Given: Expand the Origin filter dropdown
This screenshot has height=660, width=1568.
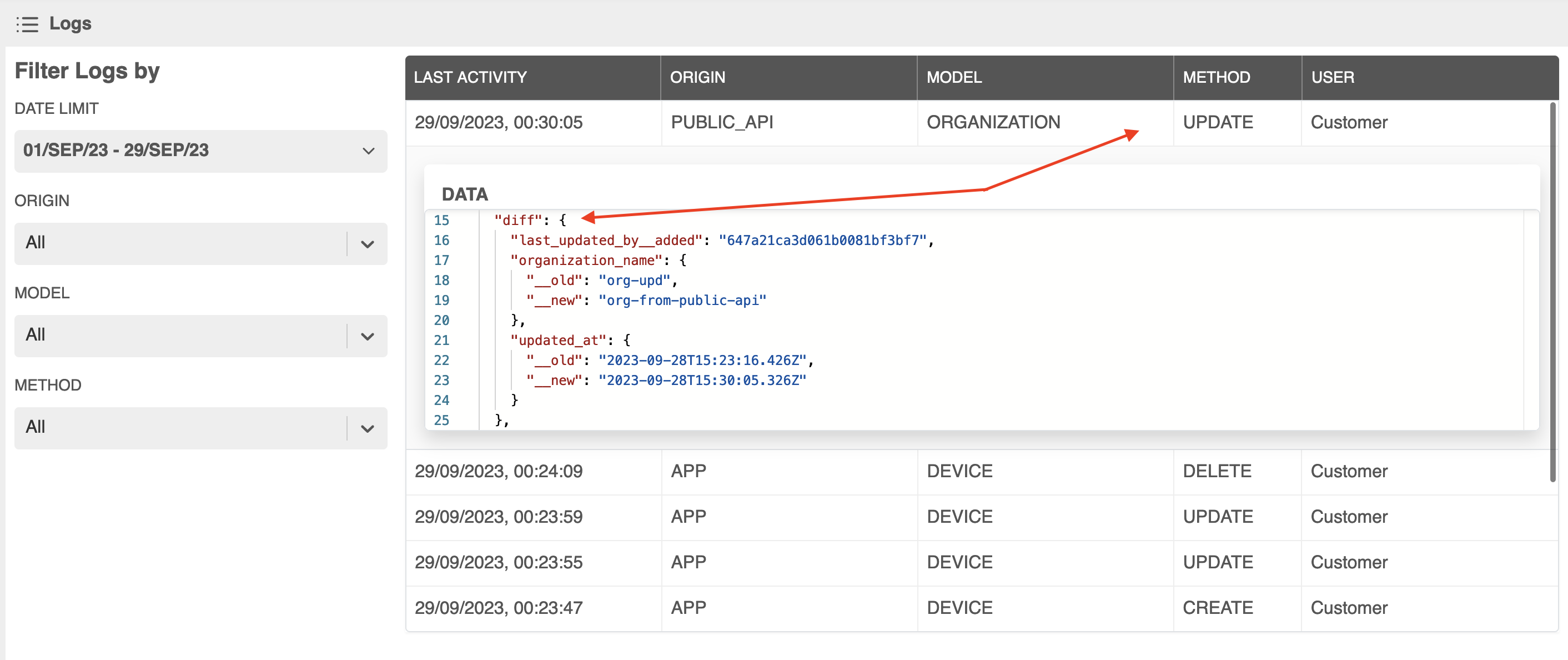Looking at the screenshot, I should pos(201,243).
